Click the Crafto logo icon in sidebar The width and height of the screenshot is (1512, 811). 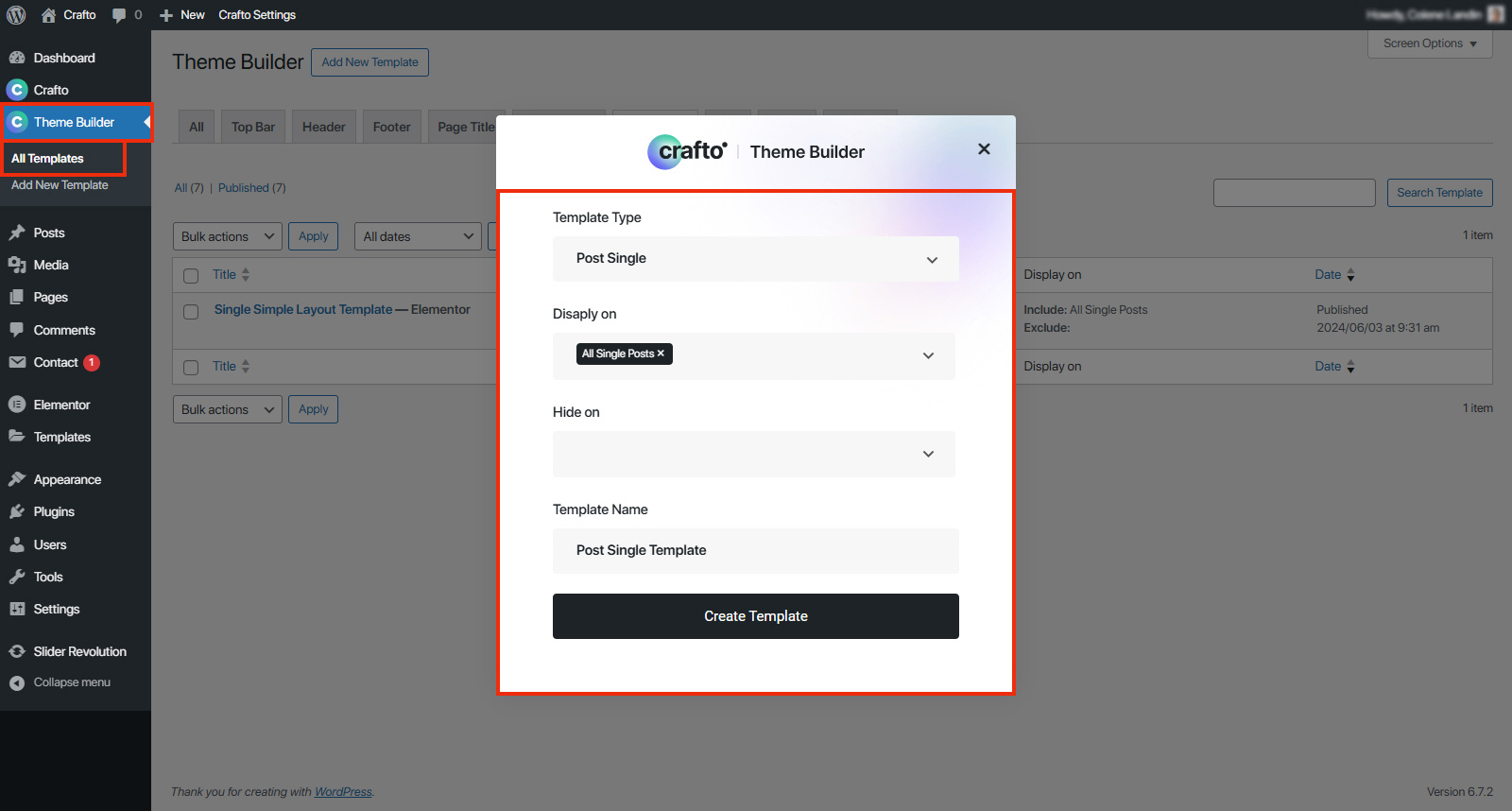point(17,90)
